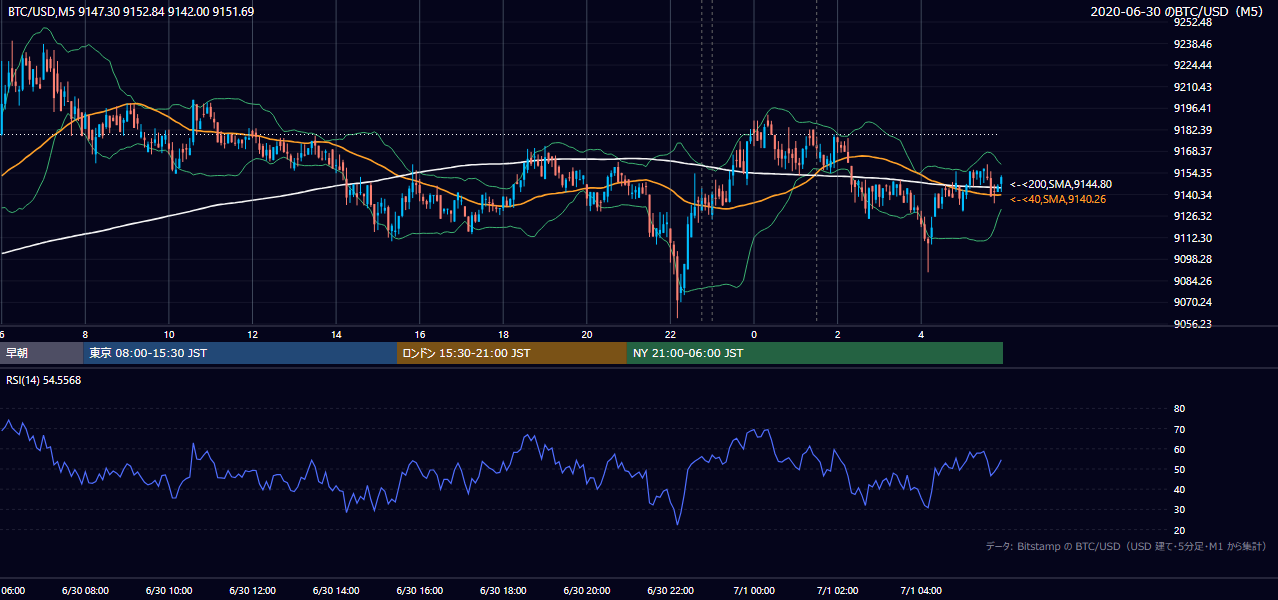Screen dimensions: 1278x600
Task: Select the chart title "2020-06-30 のBTC/USD (M5)"
Action: pyautogui.click(x=1178, y=11)
